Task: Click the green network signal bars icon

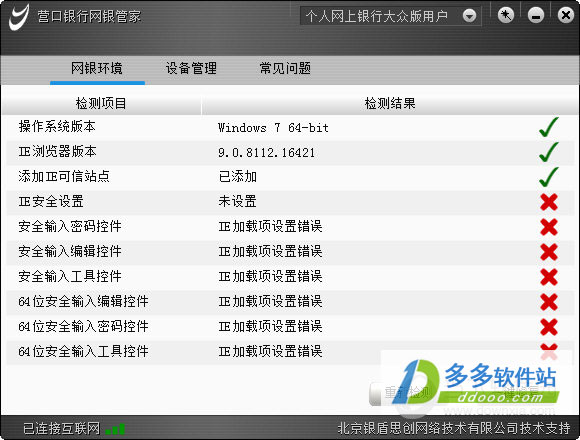Action: (x=115, y=429)
